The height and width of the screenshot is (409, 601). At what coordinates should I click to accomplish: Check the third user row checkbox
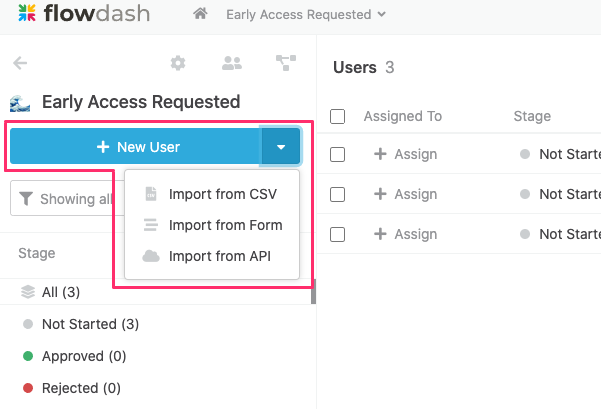pos(337,234)
